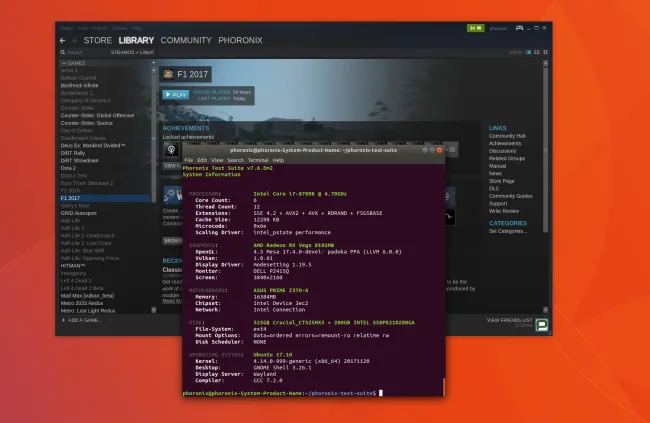Select BioShock Infinite in games list

point(79,85)
